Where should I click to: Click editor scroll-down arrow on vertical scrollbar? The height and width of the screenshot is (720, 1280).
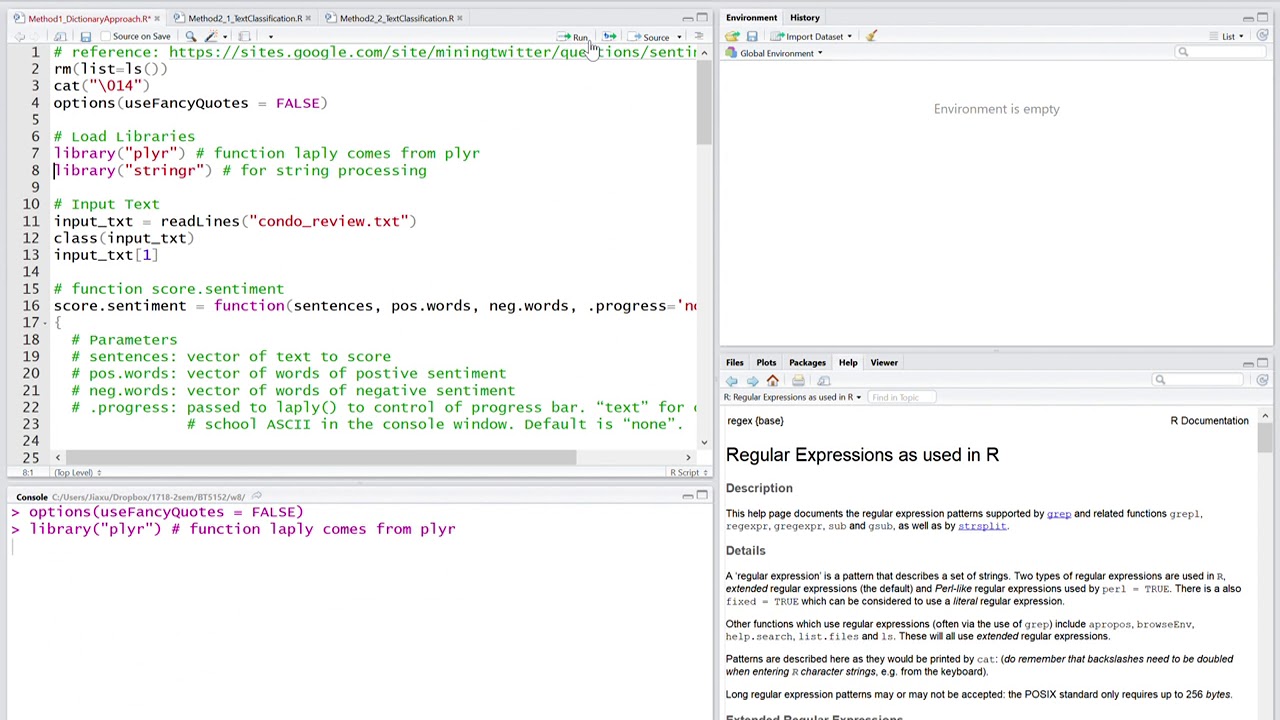tap(704, 442)
